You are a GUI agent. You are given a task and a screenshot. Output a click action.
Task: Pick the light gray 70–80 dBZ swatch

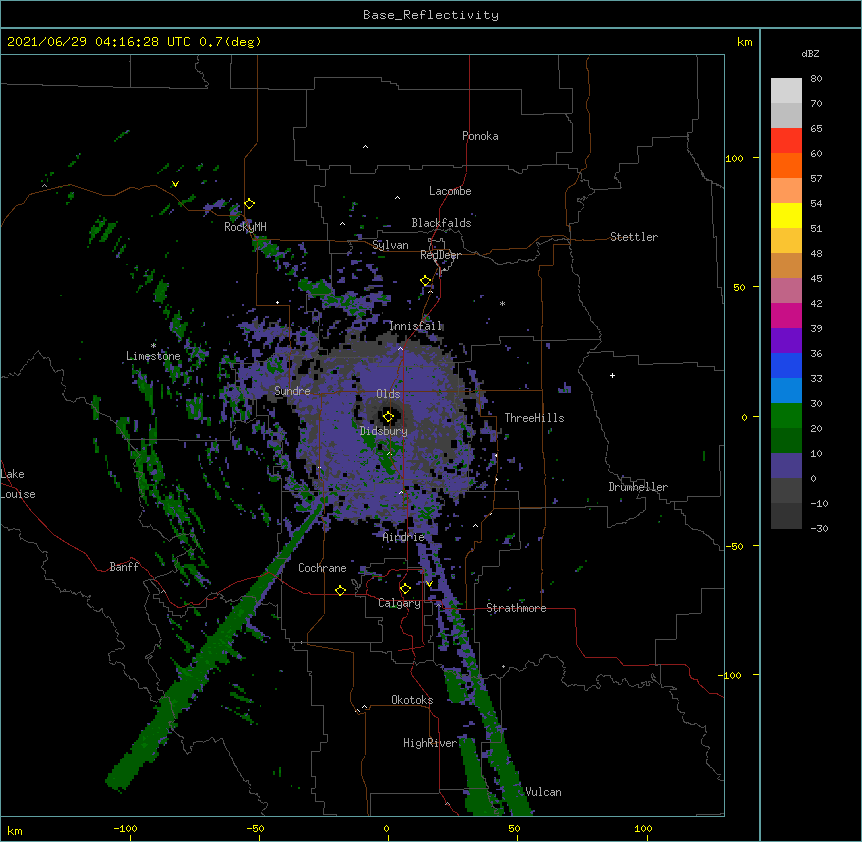click(786, 91)
